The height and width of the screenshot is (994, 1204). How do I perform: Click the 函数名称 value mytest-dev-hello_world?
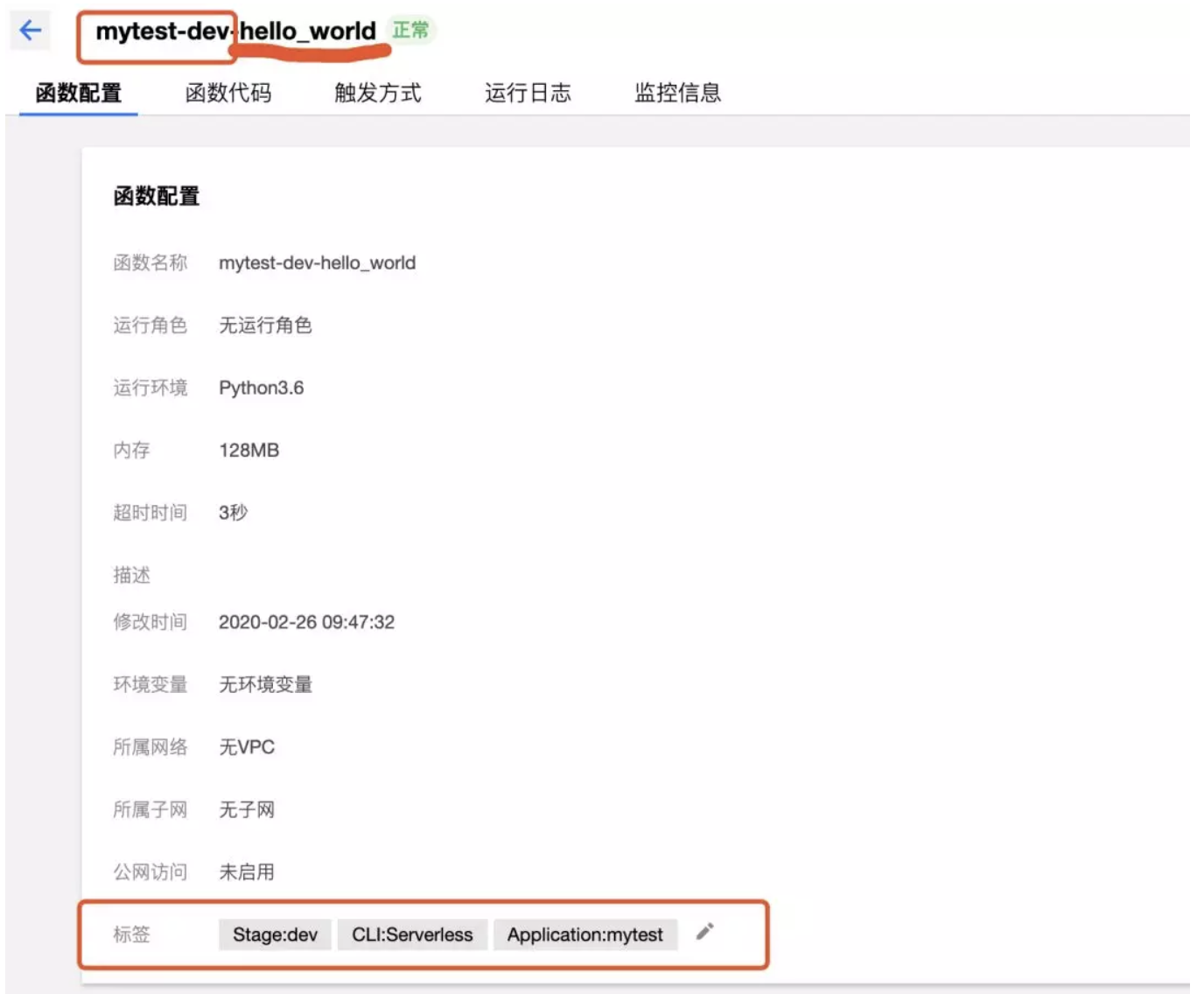[318, 262]
